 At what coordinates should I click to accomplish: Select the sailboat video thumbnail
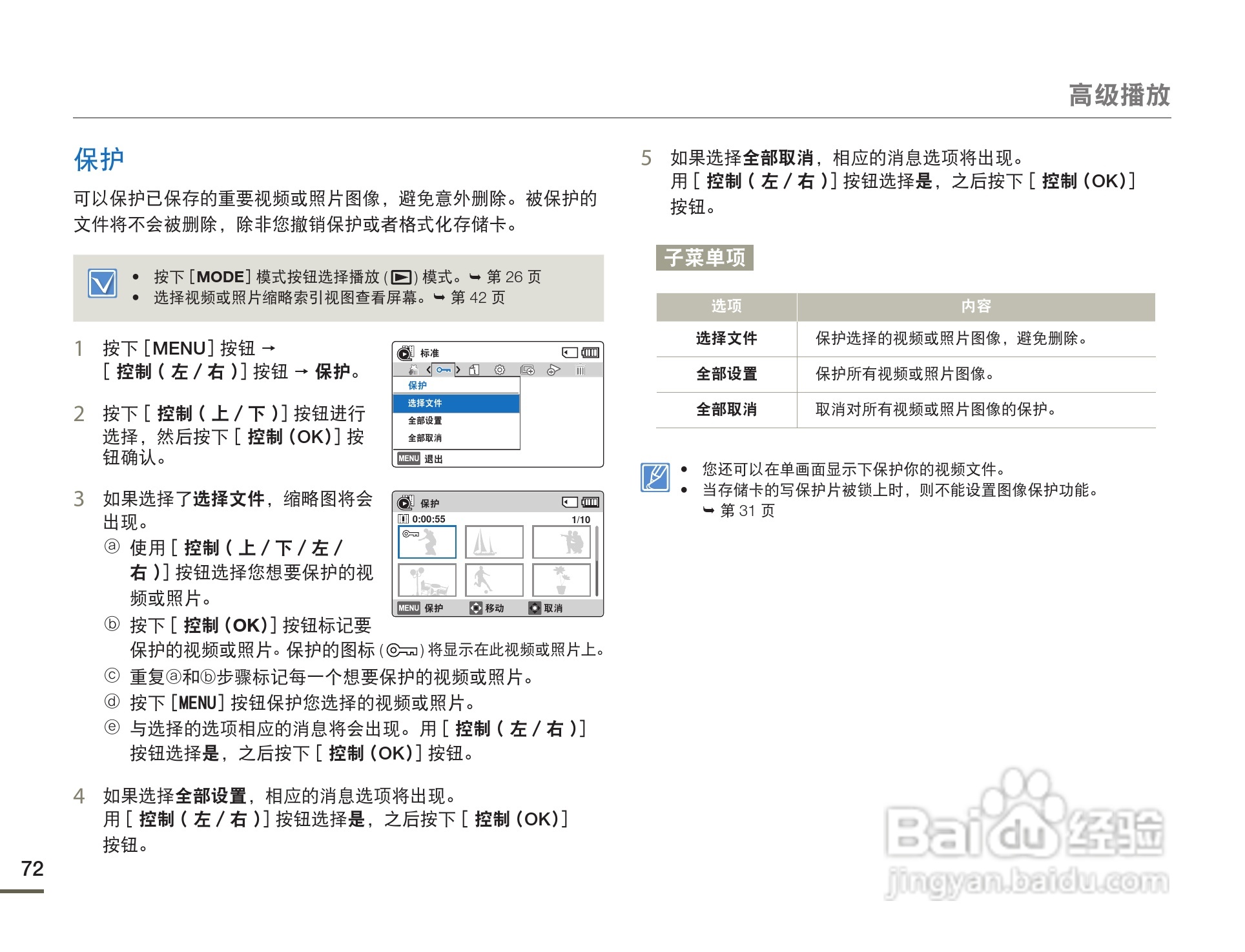495,543
